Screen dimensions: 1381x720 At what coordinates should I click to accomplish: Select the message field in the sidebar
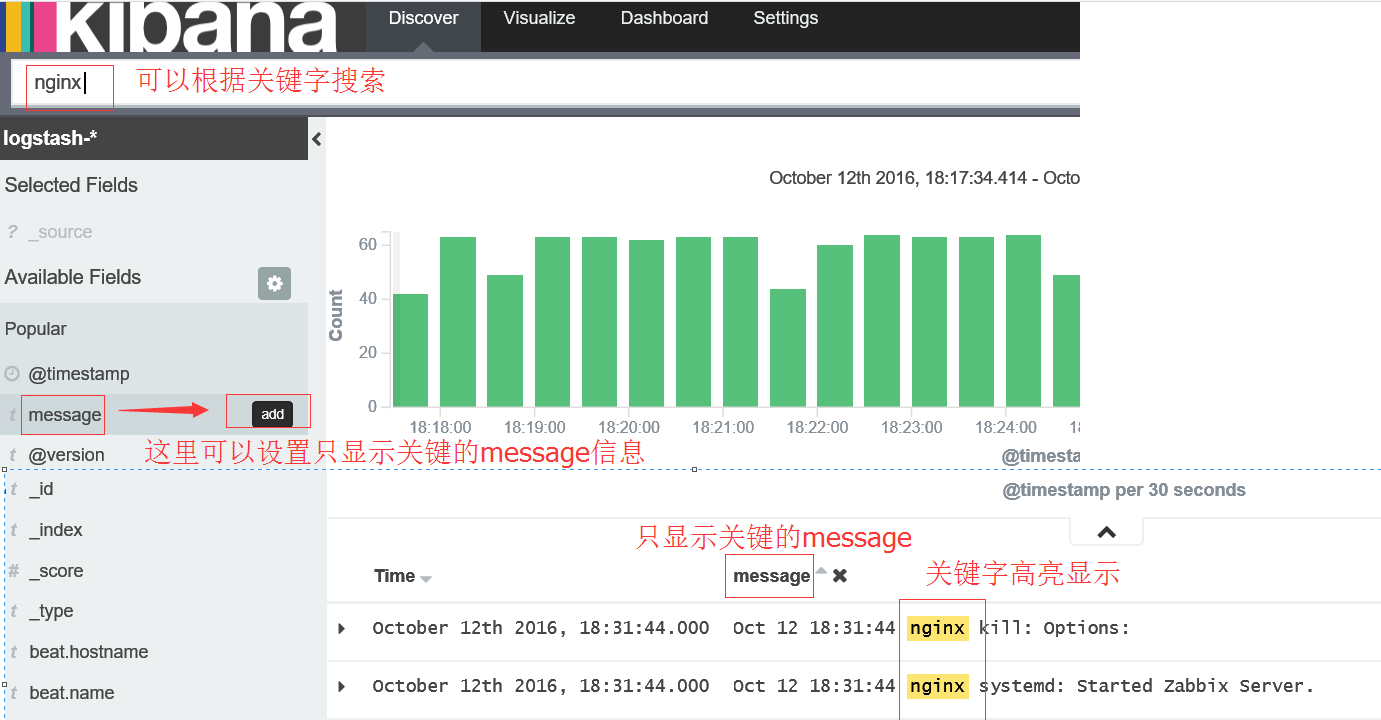click(65, 415)
